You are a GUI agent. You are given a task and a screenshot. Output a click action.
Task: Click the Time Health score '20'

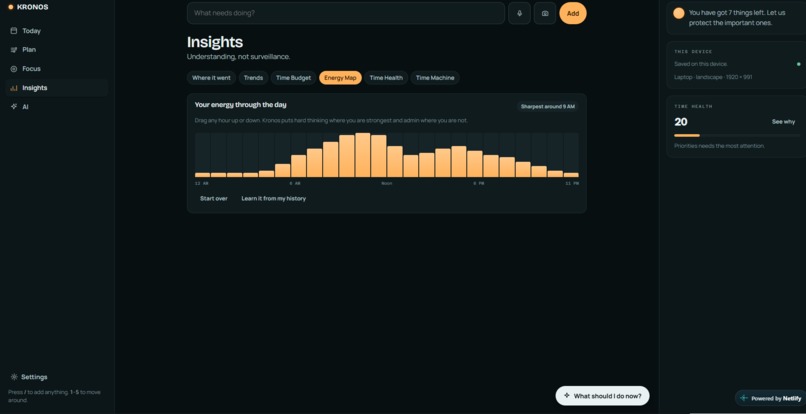pos(681,122)
